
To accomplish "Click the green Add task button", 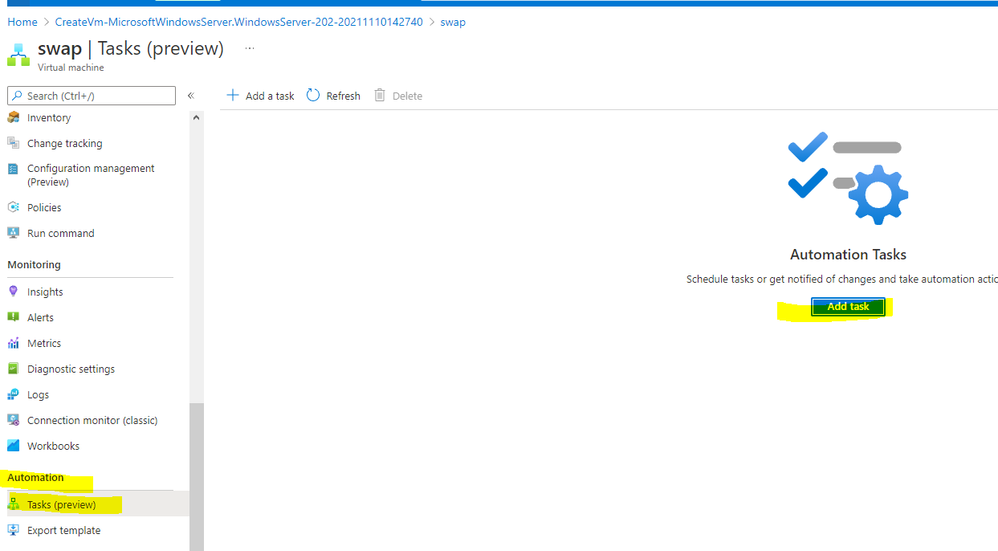I will (x=848, y=307).
